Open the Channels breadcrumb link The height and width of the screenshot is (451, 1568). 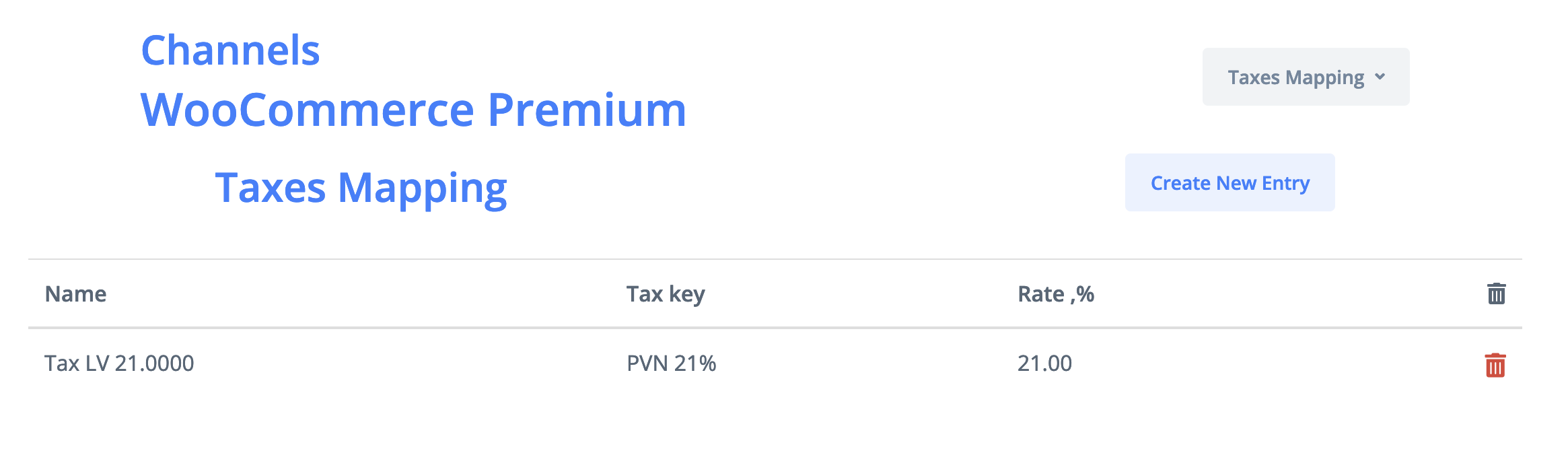(230, 50)
